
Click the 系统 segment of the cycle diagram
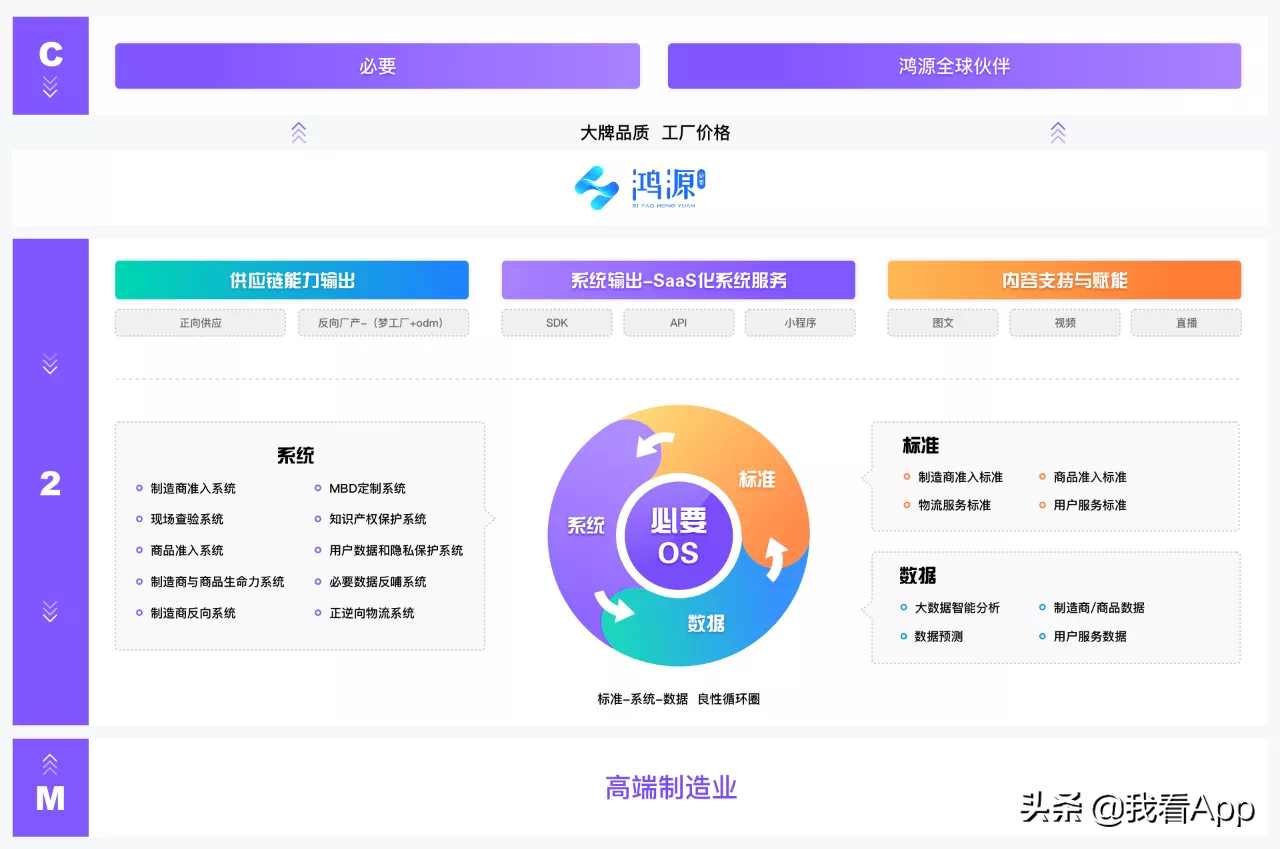coord(585,525)
